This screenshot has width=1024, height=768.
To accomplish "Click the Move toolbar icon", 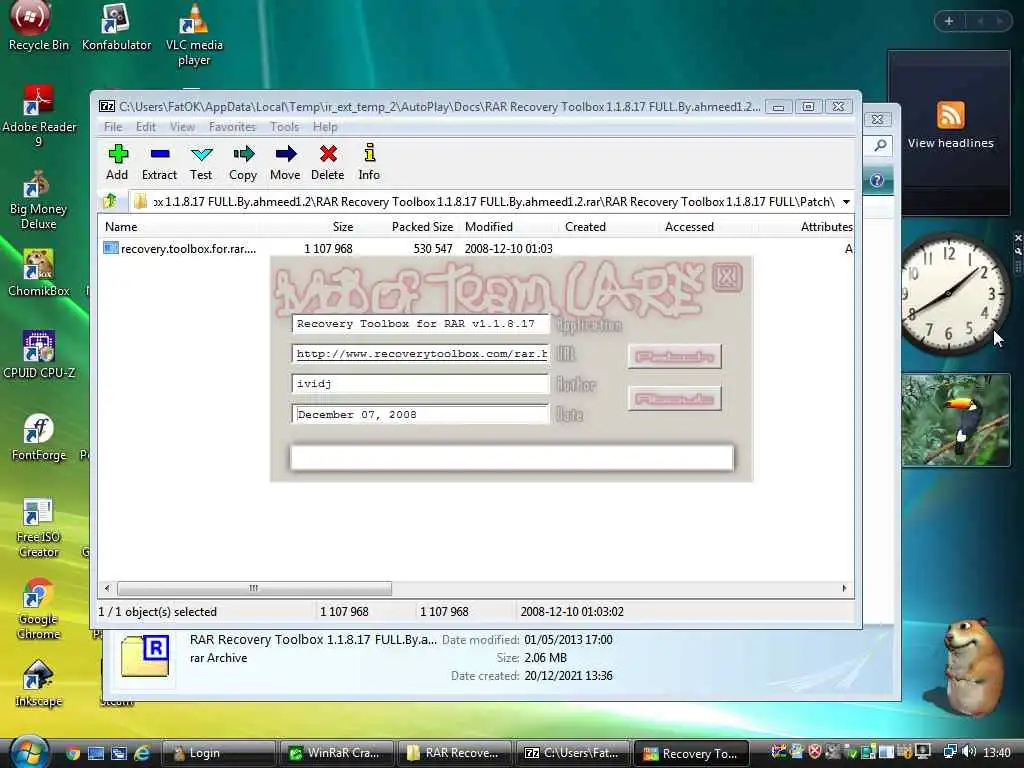I will tap(285, 162).
